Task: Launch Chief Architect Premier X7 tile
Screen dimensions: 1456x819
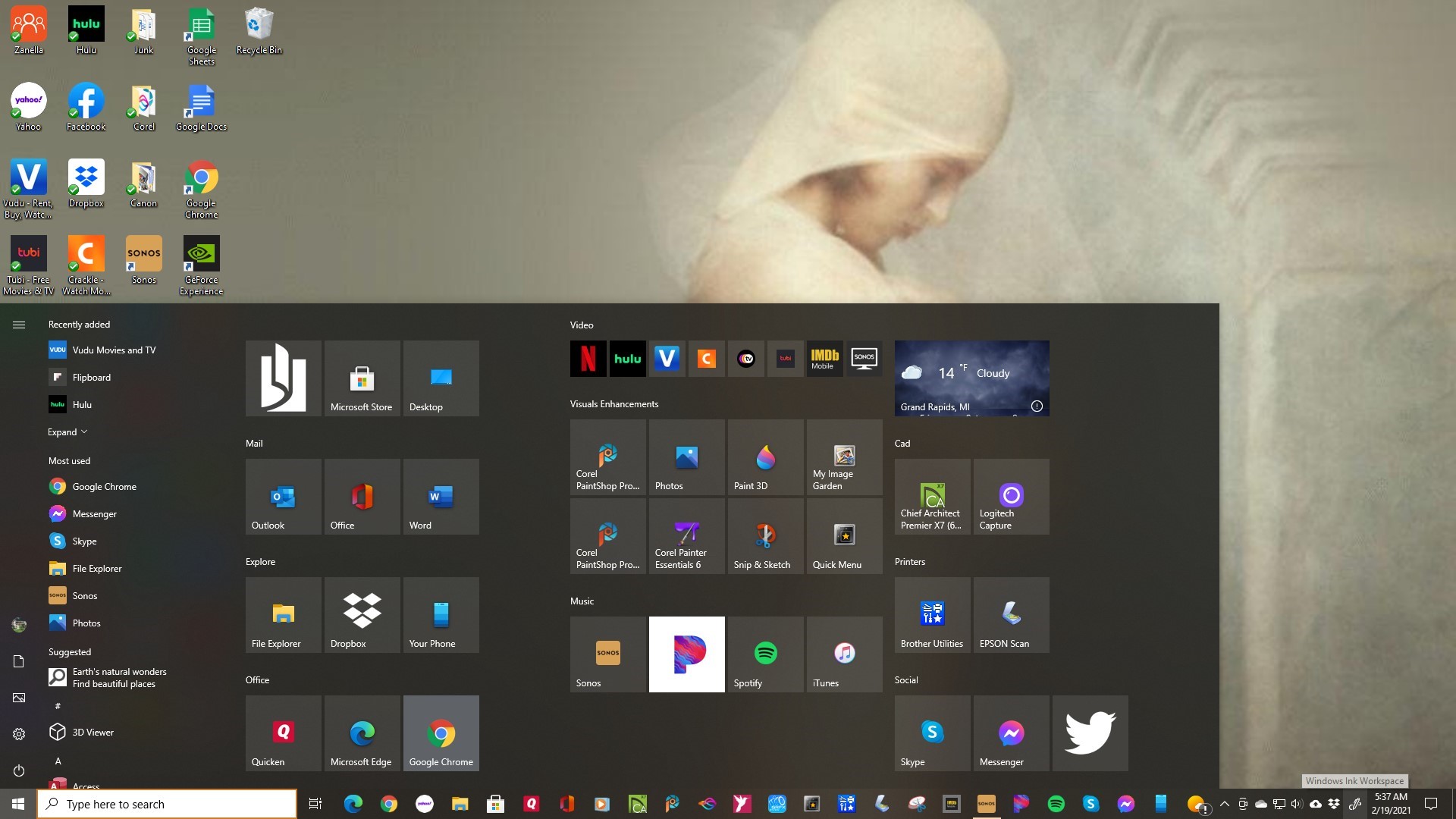Action: [x=932, y=497]
